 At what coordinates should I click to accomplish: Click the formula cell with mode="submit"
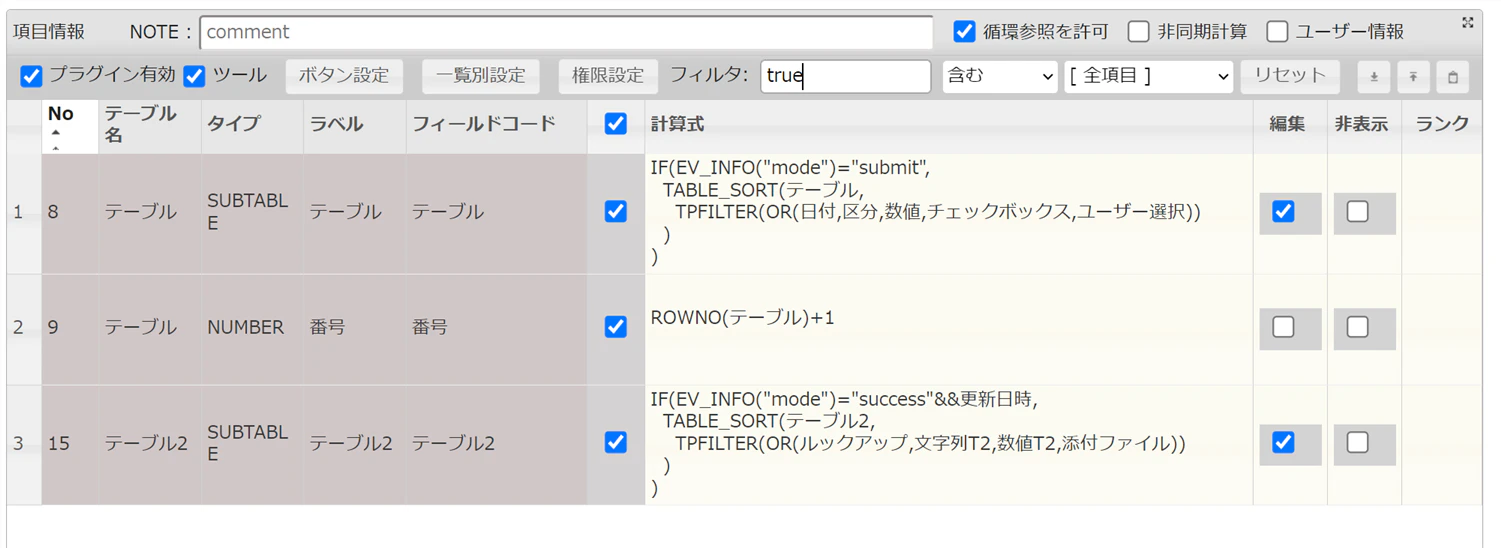[x=949, y=214]
